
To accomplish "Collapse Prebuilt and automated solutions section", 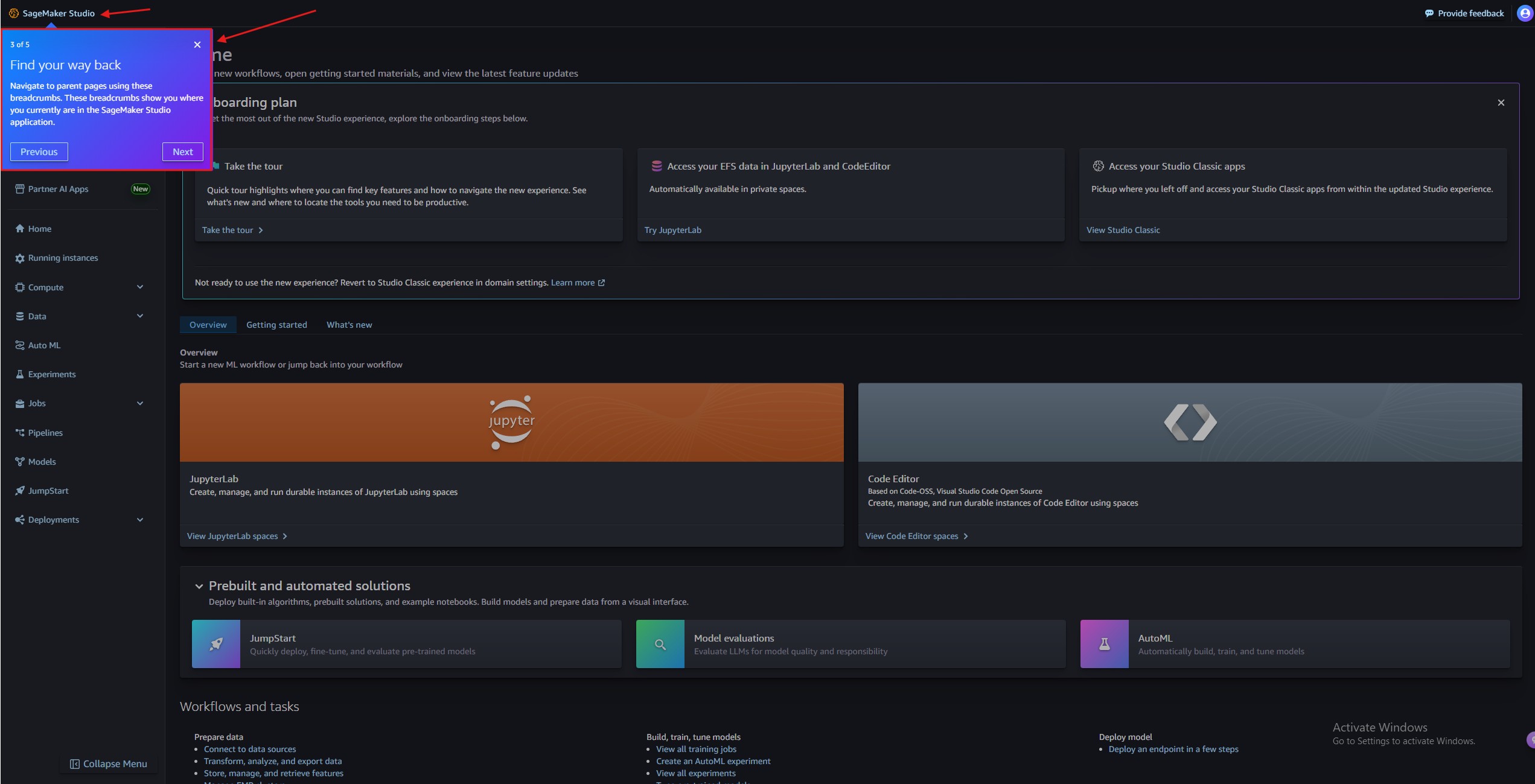I will tap(199, 586).
